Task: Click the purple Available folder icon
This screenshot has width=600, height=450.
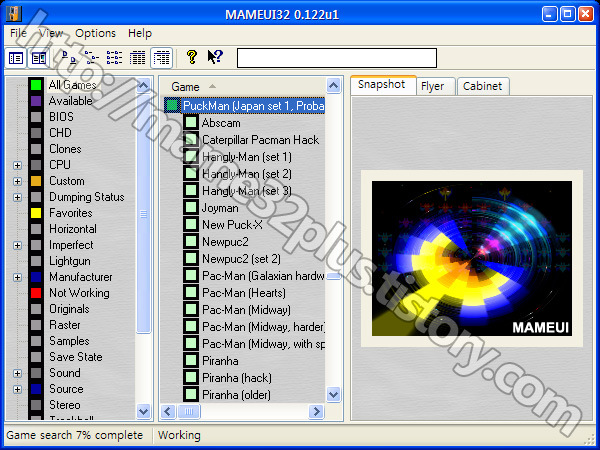Action: tap(36, 101)
